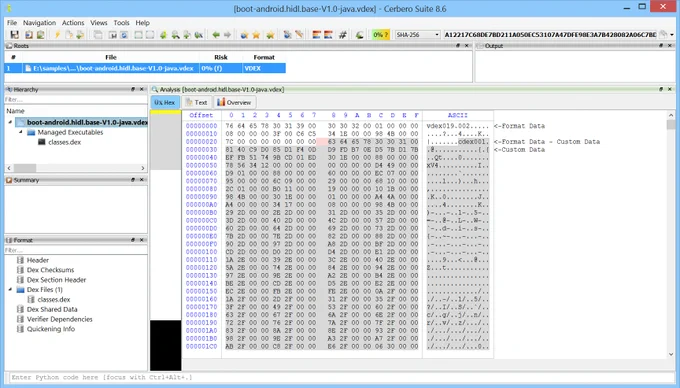Click the Hierarchy filter input field
Screen dimensions: 680x388
75,100
